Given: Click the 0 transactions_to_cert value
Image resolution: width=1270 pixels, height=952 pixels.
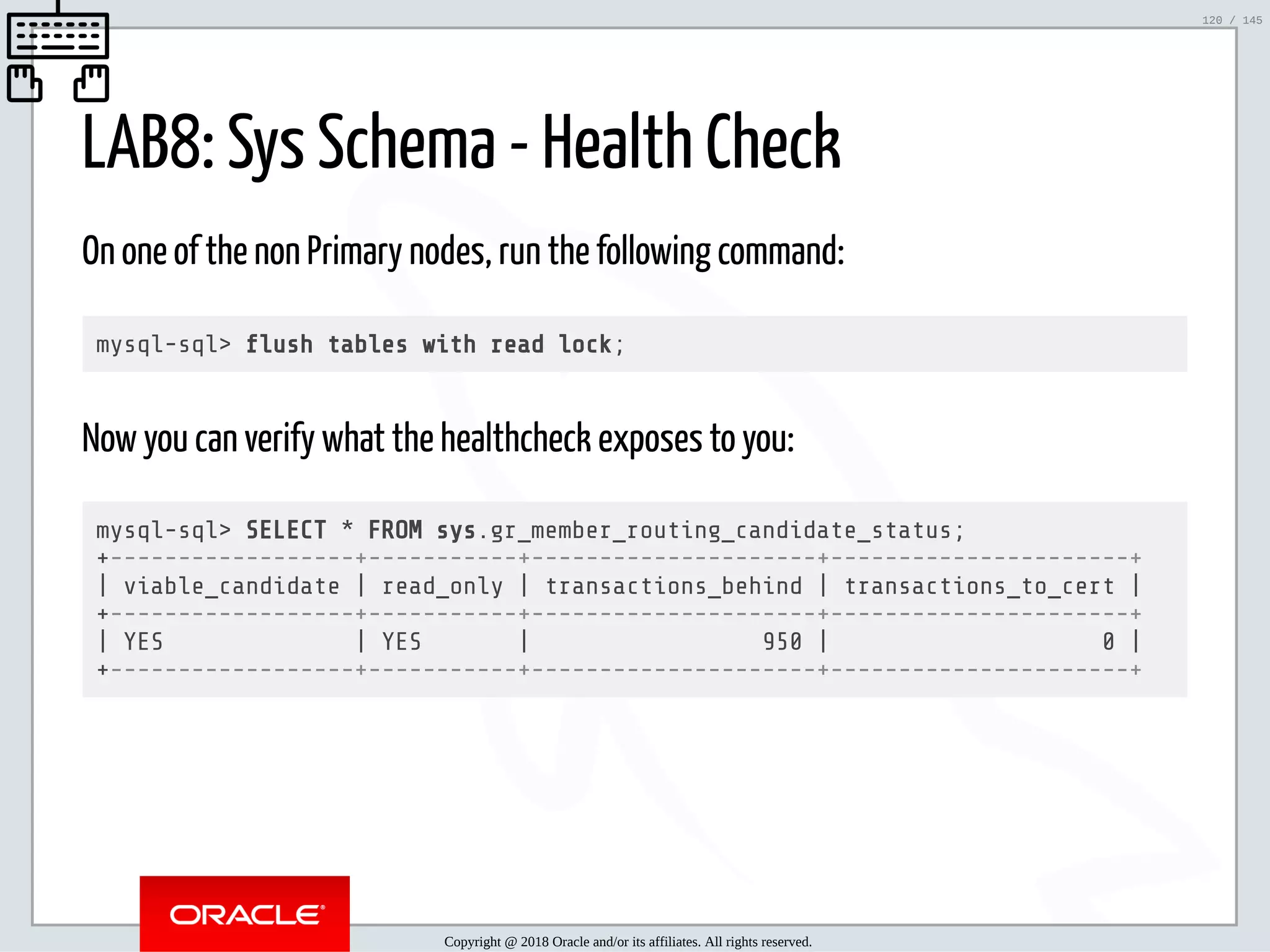Looking at the screenshot, I should pos(1109,641).
